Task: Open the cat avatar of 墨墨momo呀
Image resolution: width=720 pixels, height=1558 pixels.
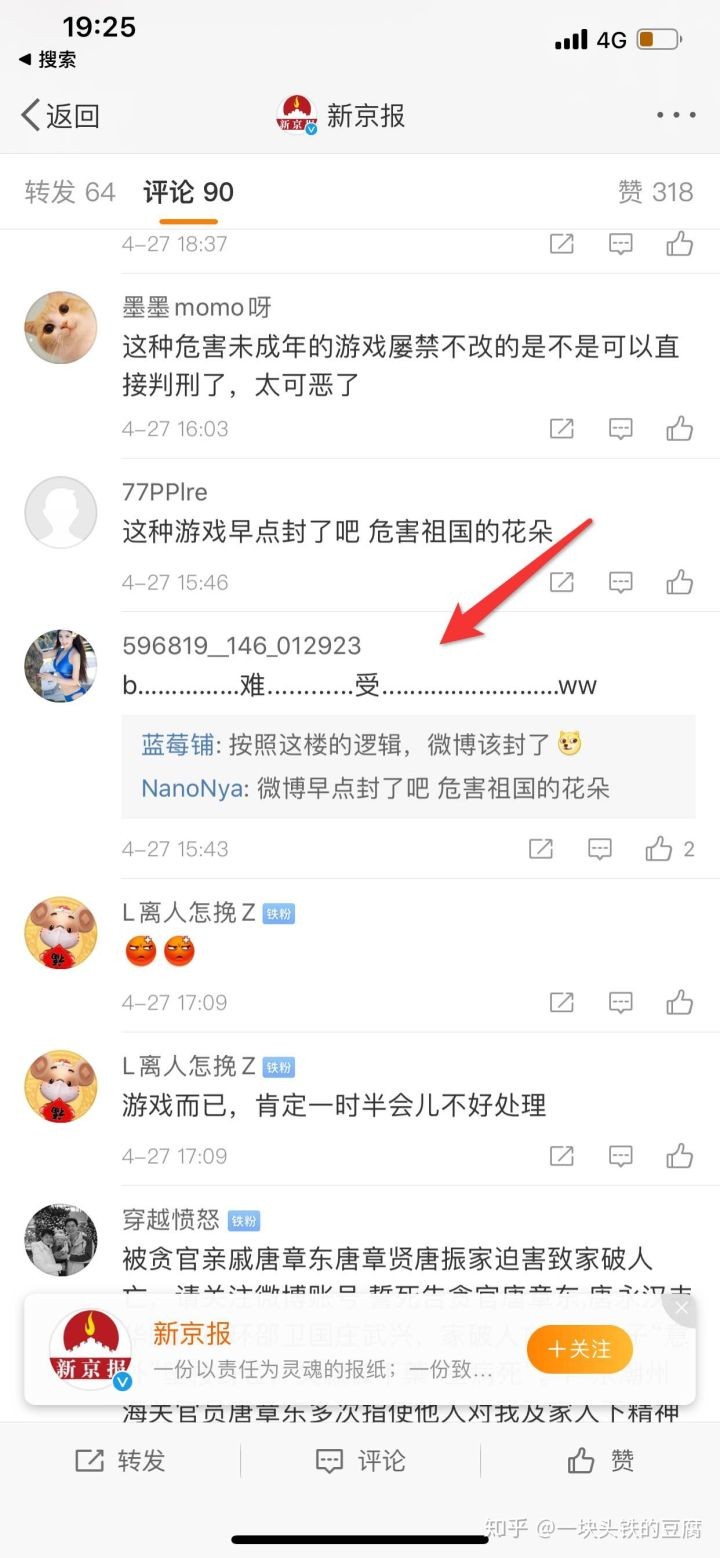Action: click(60, 327)
